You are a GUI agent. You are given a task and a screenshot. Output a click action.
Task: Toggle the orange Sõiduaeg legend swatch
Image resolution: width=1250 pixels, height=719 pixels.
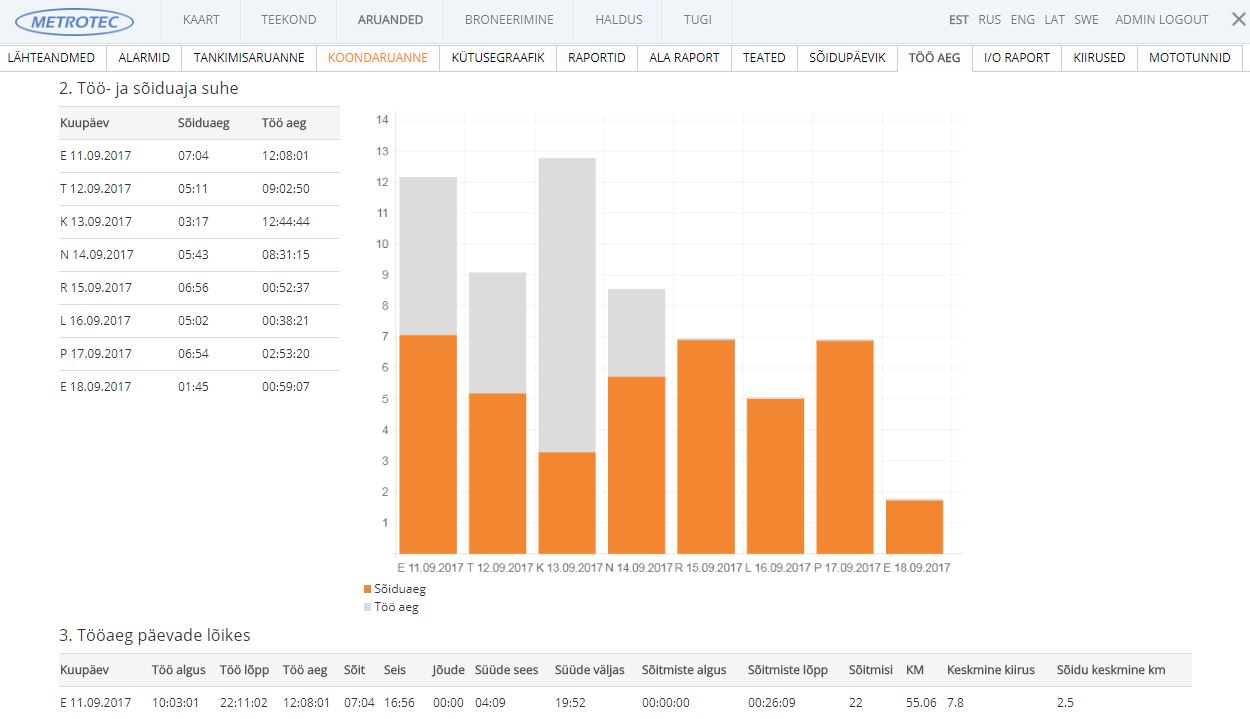[x=368, y=590]
